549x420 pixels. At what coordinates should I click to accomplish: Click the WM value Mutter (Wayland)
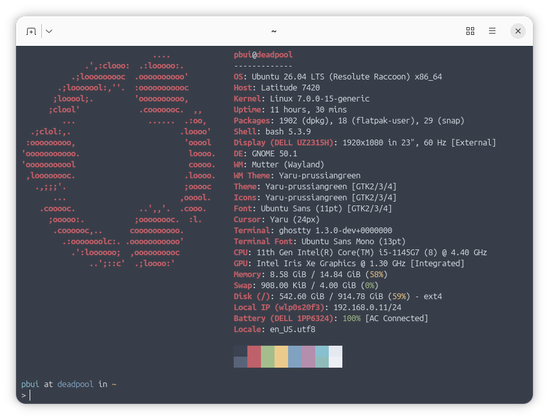[x=288, y=165]
